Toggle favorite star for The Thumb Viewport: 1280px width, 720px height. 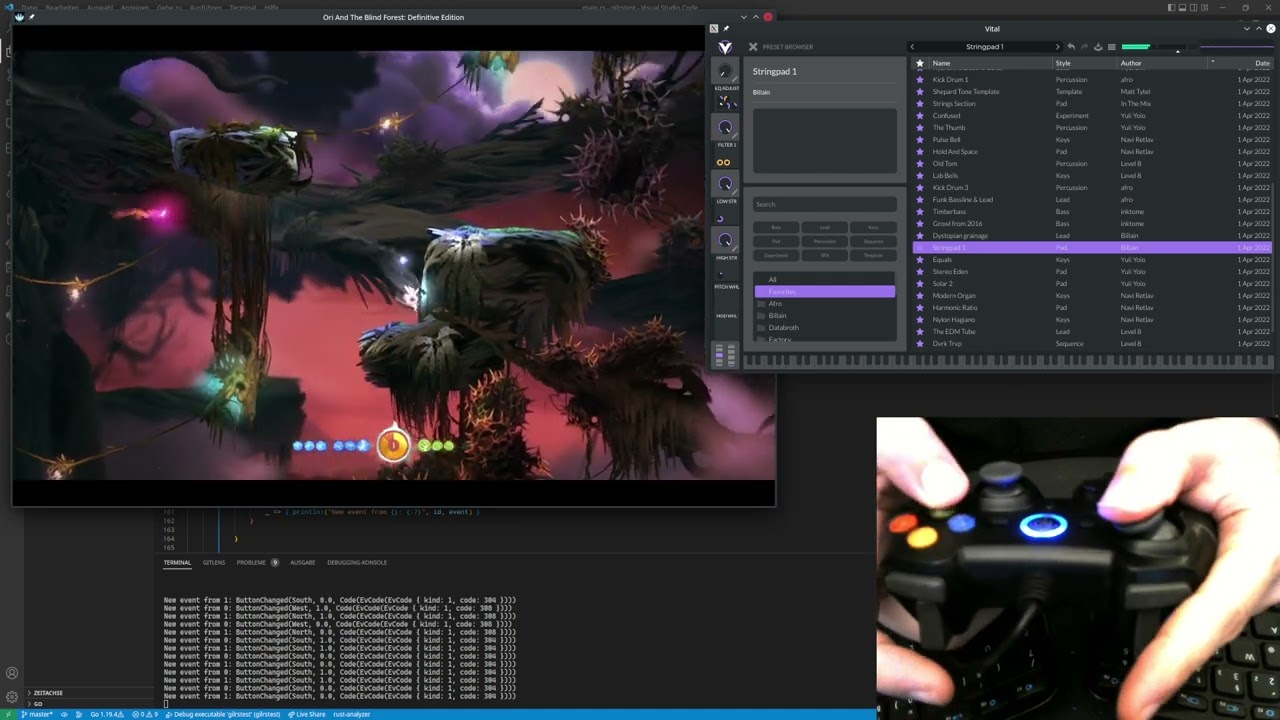[920, 128]
